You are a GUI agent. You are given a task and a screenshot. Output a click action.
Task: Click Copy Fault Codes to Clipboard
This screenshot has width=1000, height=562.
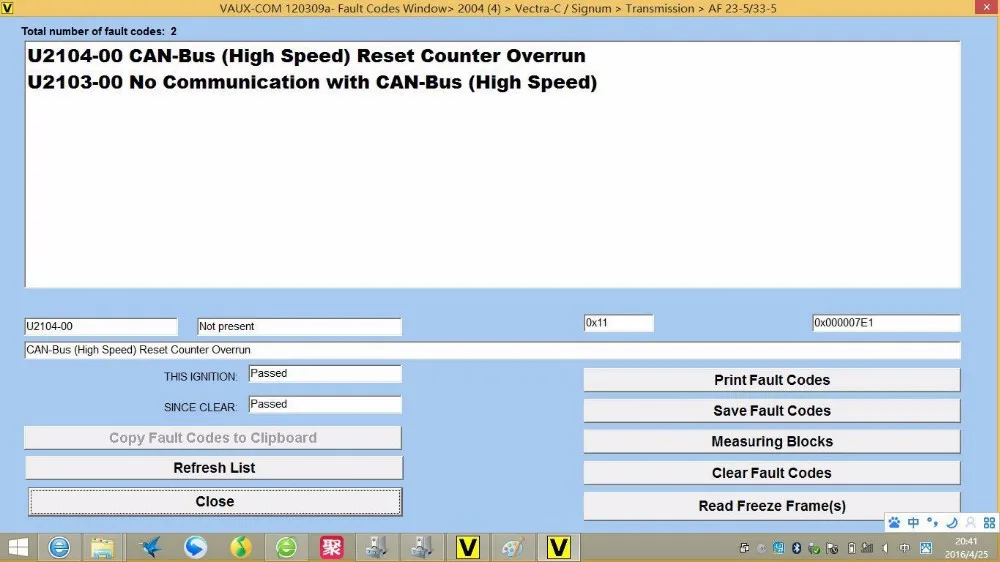tap(213, 438)
